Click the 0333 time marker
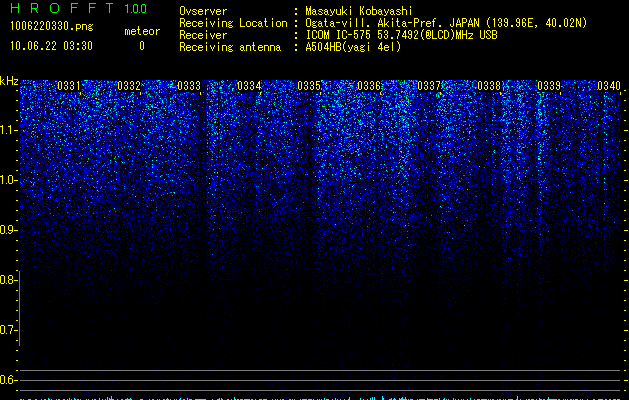 [x=189, y=86]
